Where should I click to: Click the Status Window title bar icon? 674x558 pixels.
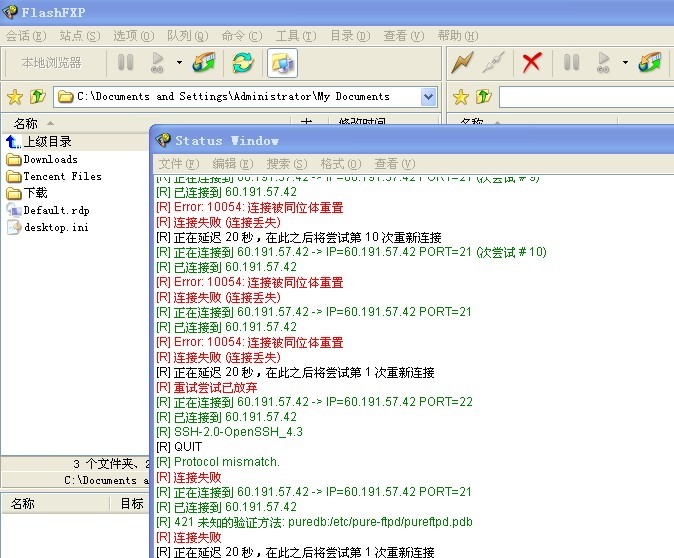[x=163, y=140]
